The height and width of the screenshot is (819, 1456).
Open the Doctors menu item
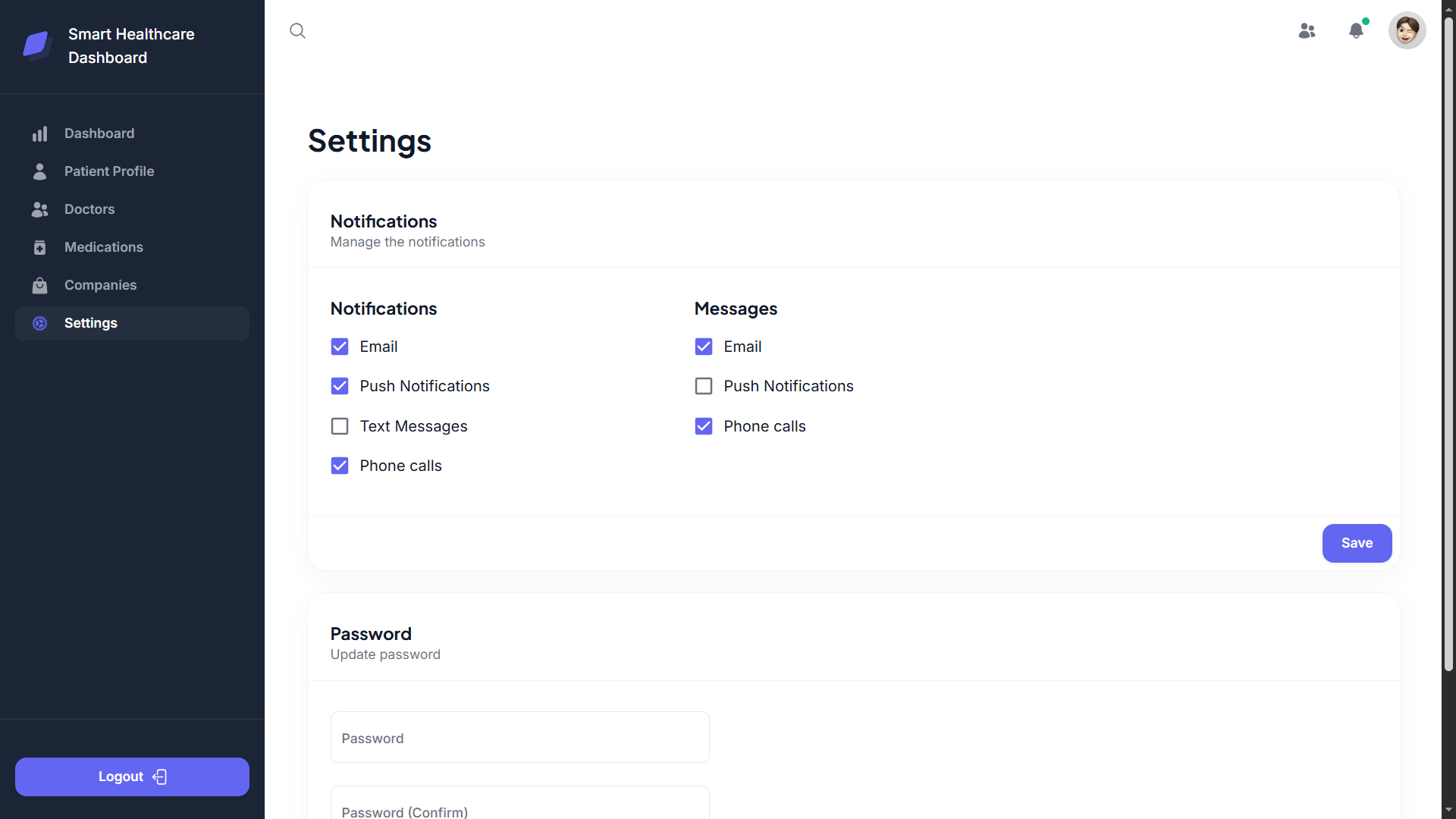tap(132, 209)
